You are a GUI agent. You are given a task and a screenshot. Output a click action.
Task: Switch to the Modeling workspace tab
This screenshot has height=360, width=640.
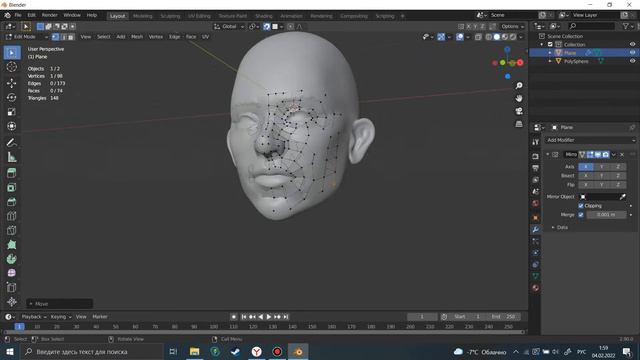tap(142, 16)
